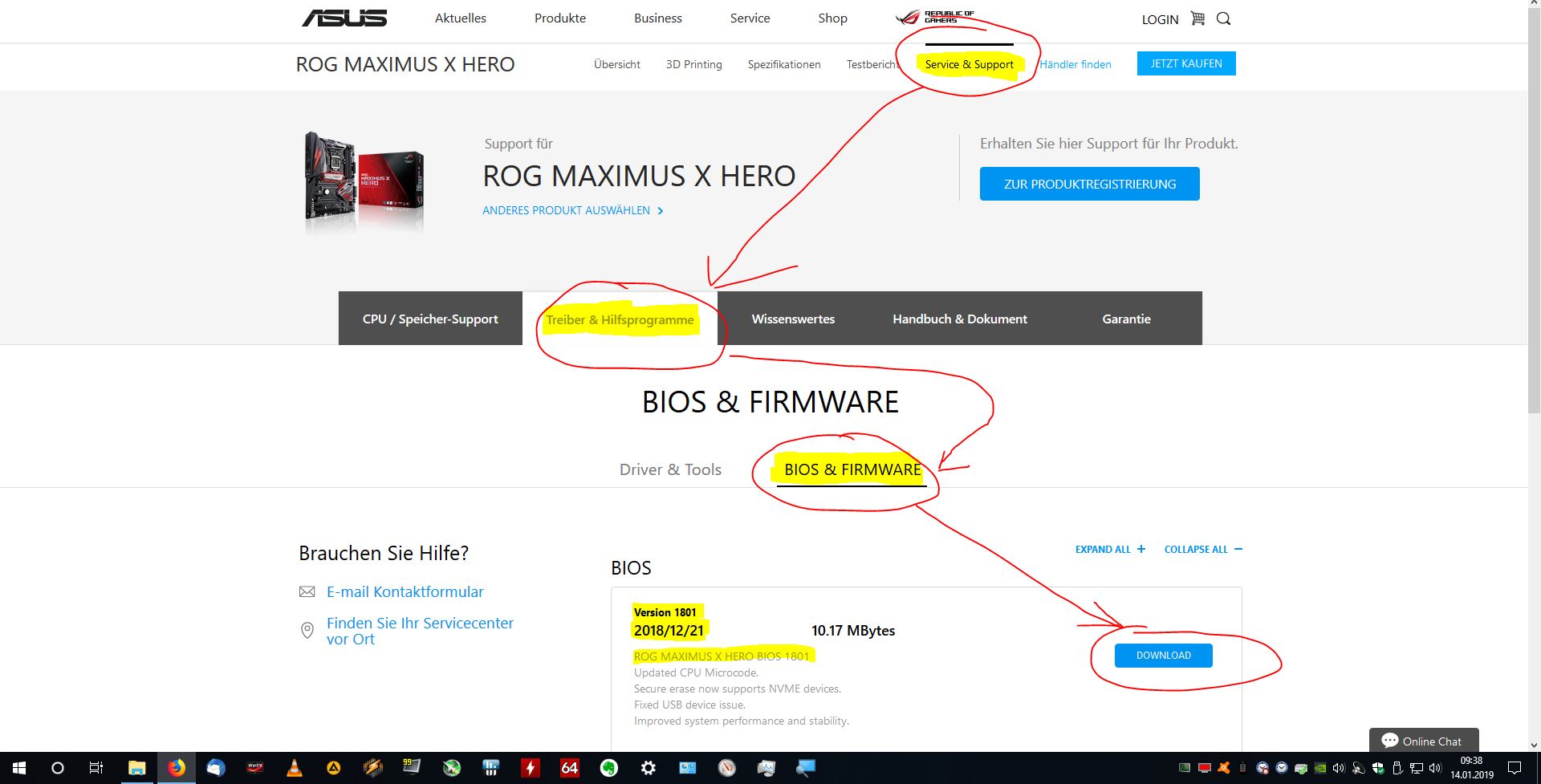Switch to the CPU / Speicher-Support tab
This screenshot has width=1541, height=784.
pos(430,319)
